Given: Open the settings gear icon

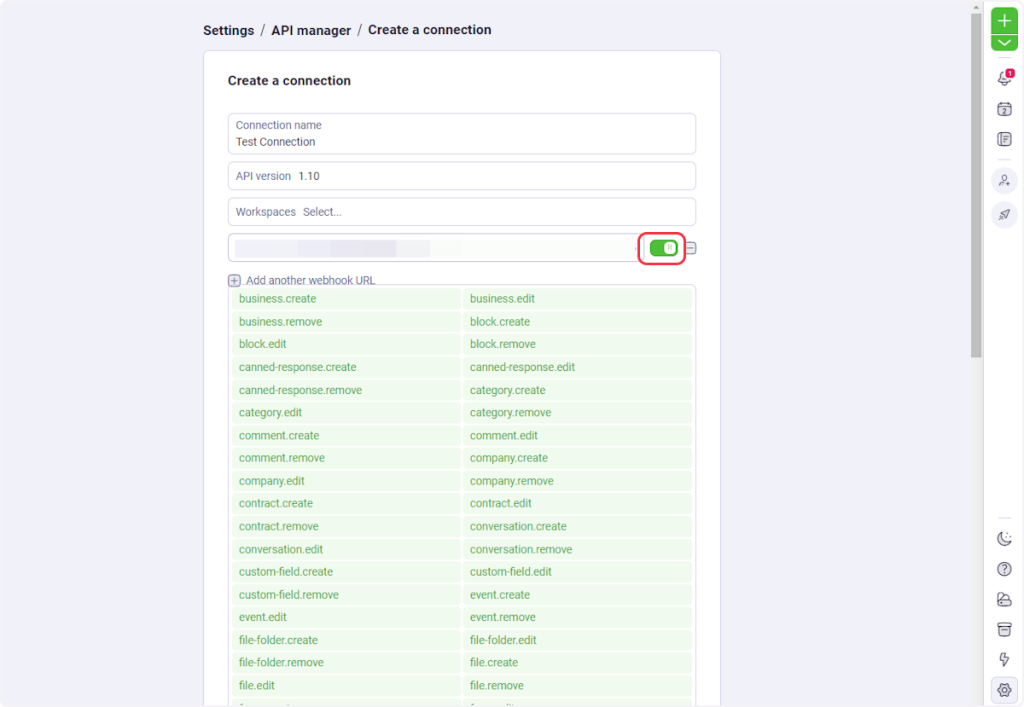Looking at the screenshot, I should [1004, 690].
